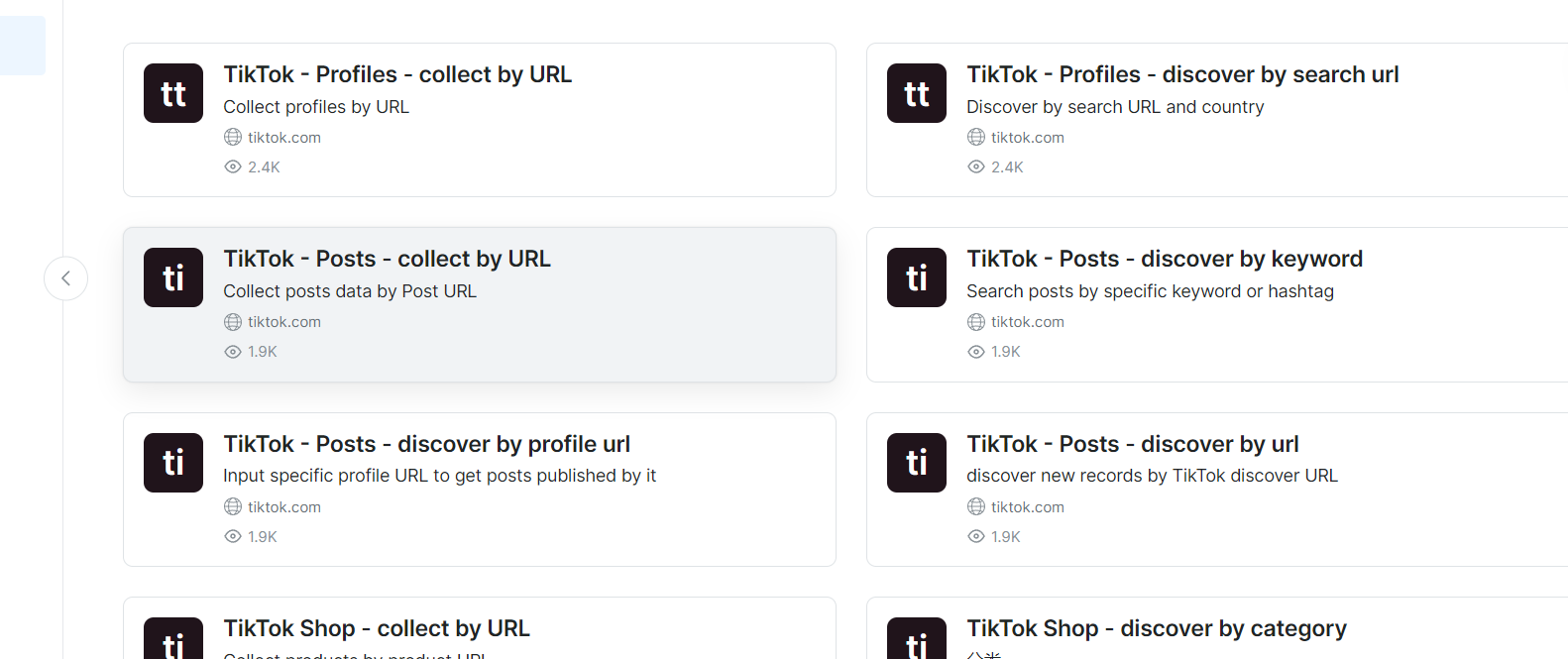Click the ti icon of Posts discover by keyword

click(x=917, y=277)
